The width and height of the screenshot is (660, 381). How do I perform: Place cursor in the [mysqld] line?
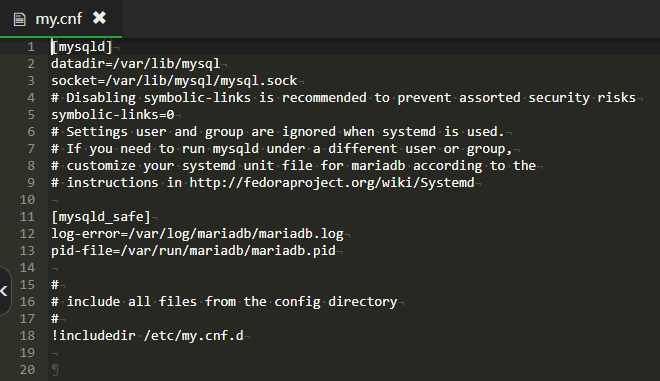click(82, 47)
